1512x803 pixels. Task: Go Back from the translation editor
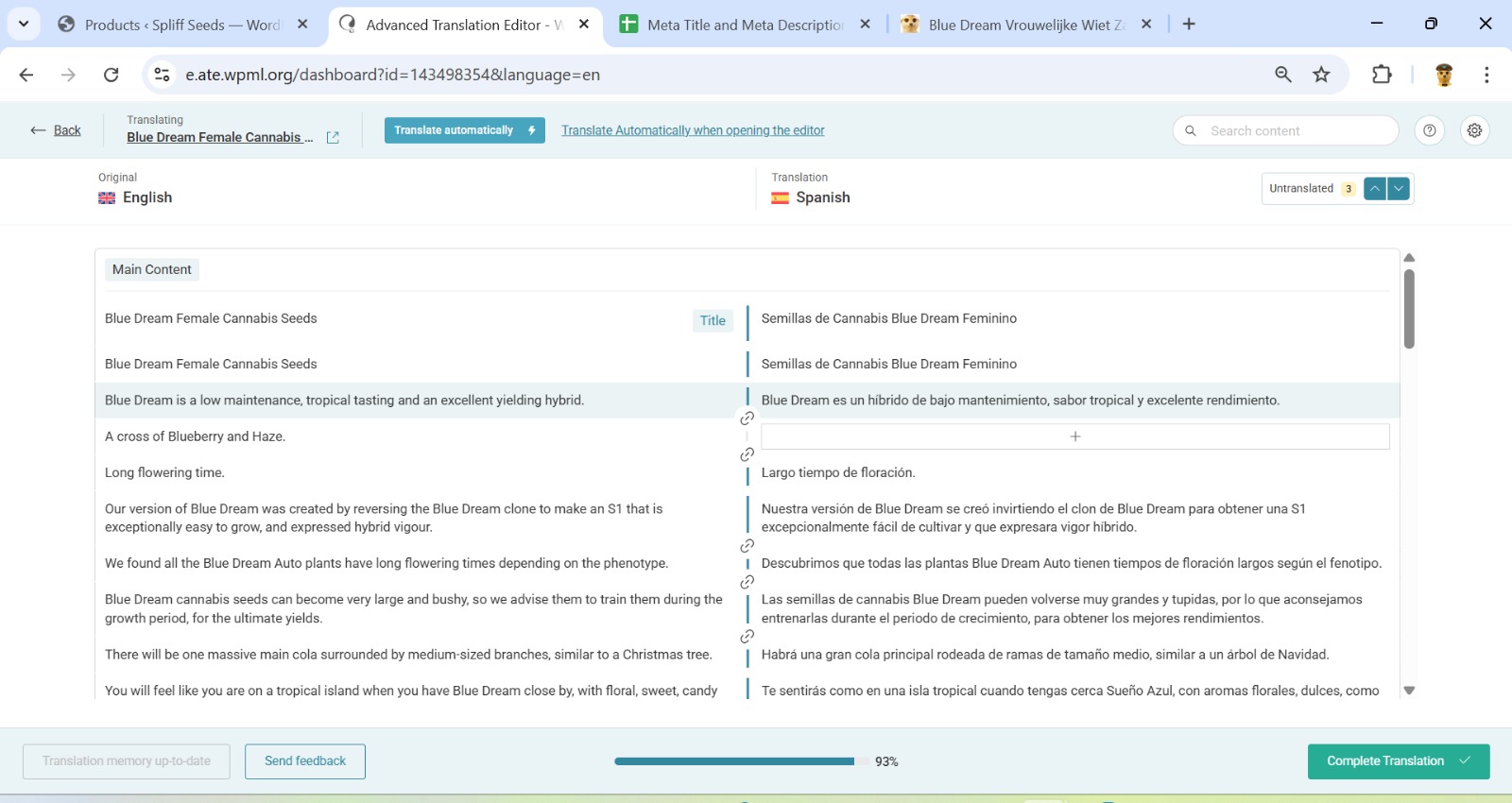56,130
